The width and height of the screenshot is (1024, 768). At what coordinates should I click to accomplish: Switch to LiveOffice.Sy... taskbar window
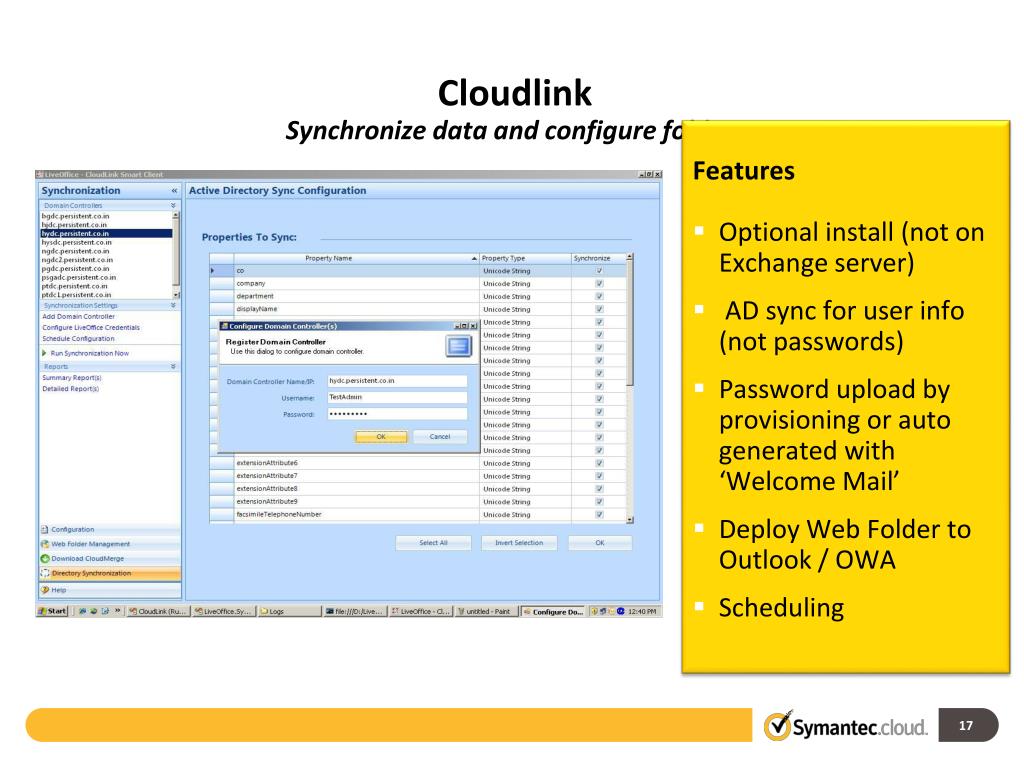pyautogui.click(x=223, y=611)
